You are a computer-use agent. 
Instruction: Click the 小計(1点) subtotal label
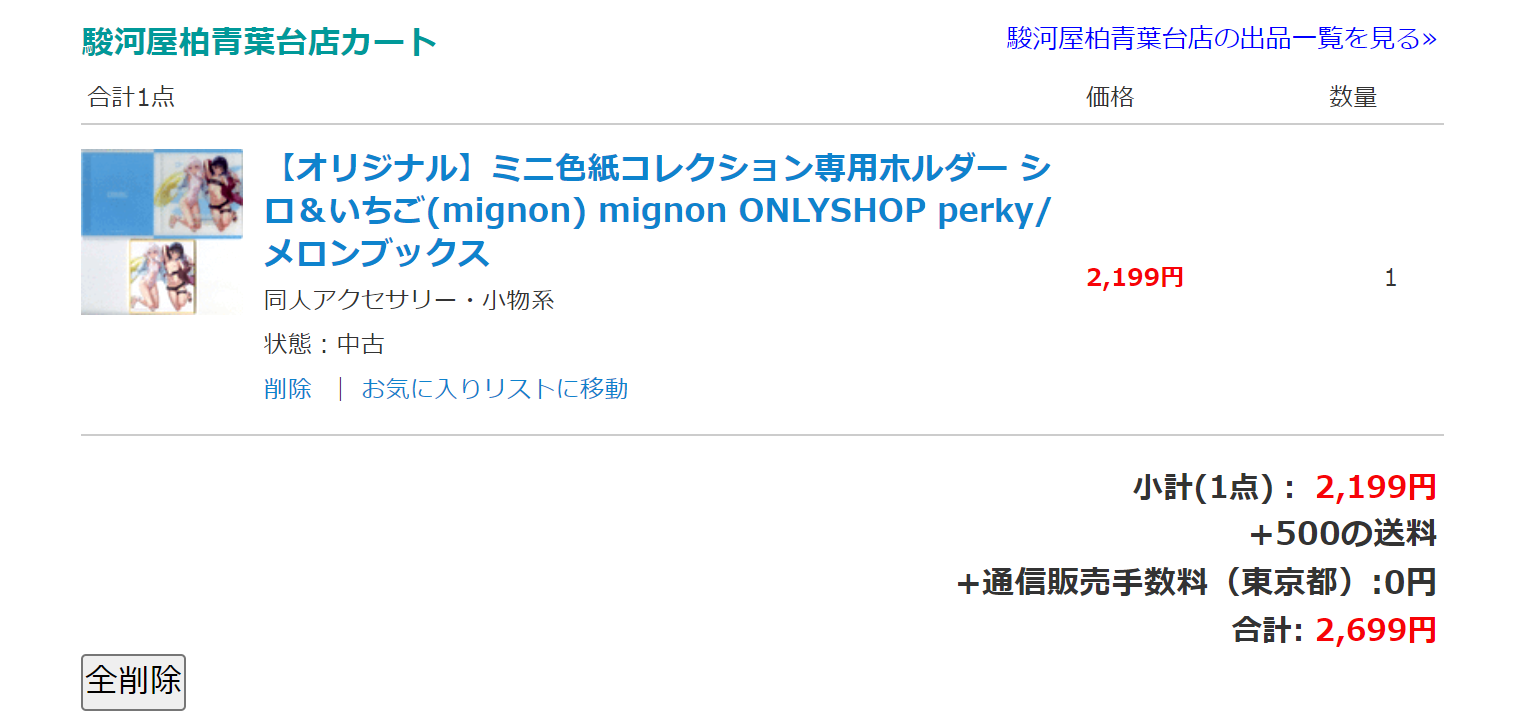[1214, 487]
